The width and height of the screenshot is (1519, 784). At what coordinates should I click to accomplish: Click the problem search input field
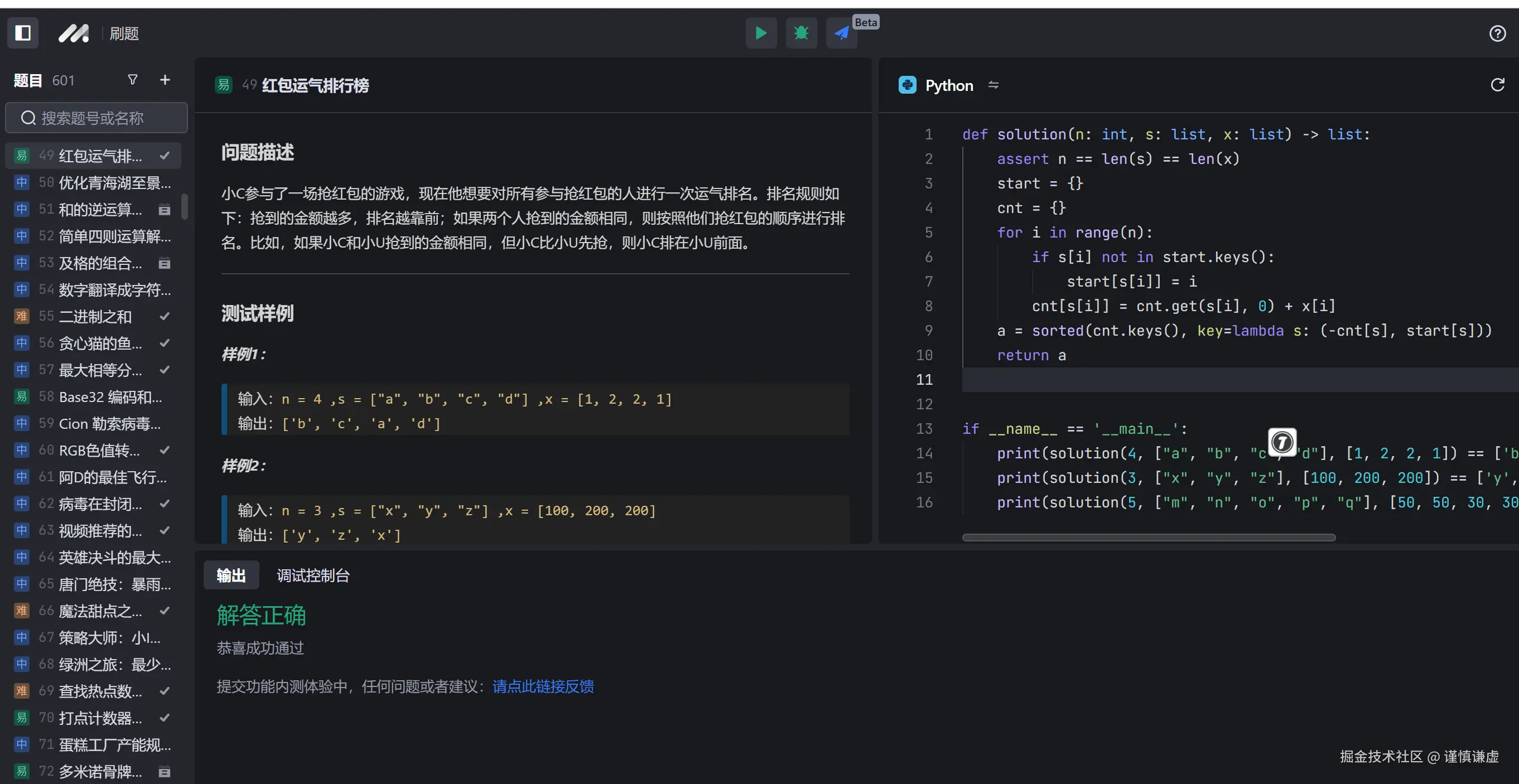pyautogui.click(x=97, y=118)
